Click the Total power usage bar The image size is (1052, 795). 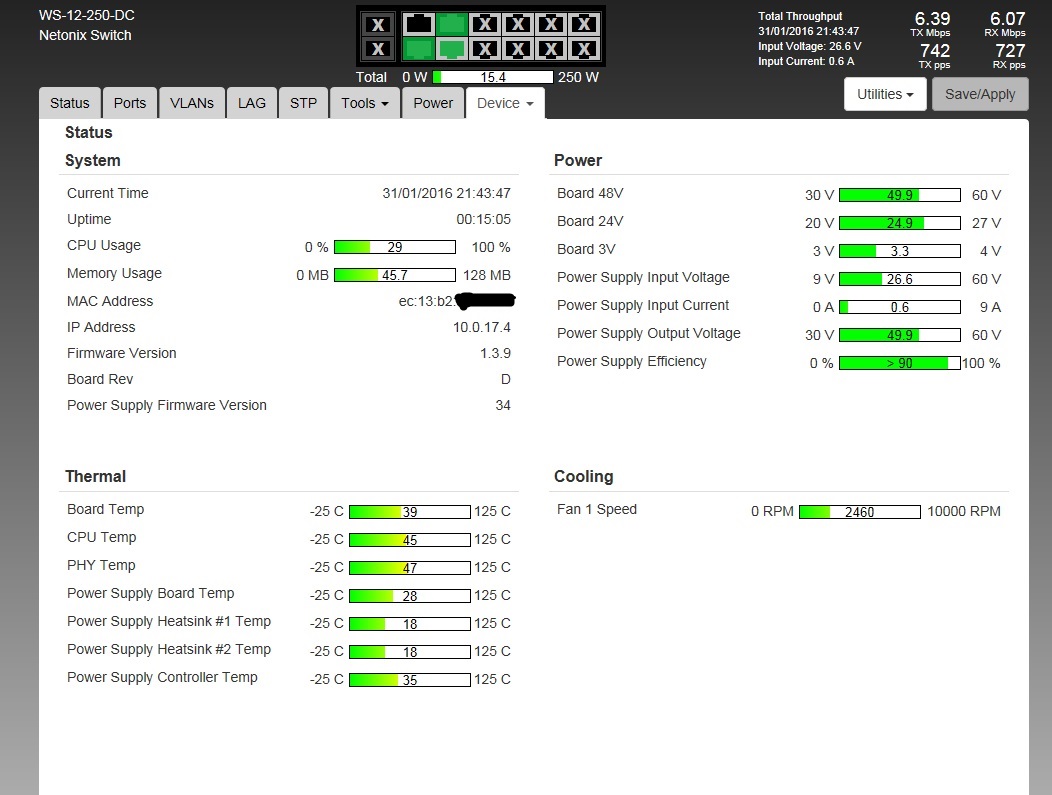493,77
